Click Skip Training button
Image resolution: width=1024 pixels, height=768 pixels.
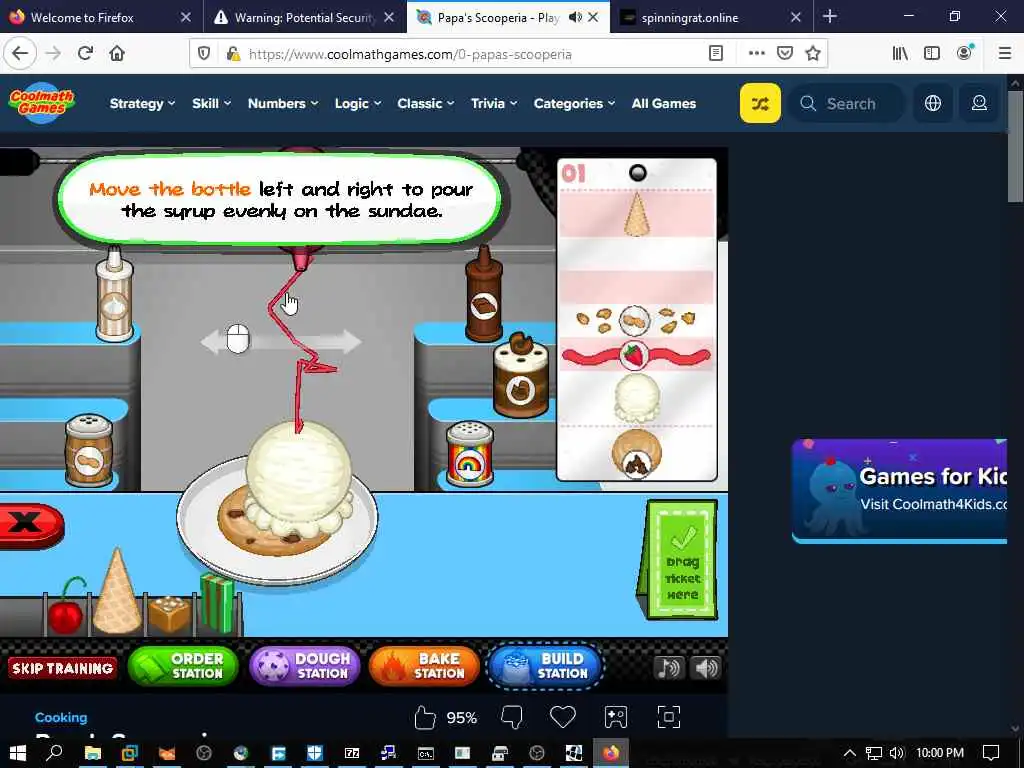tap(63, 668)
